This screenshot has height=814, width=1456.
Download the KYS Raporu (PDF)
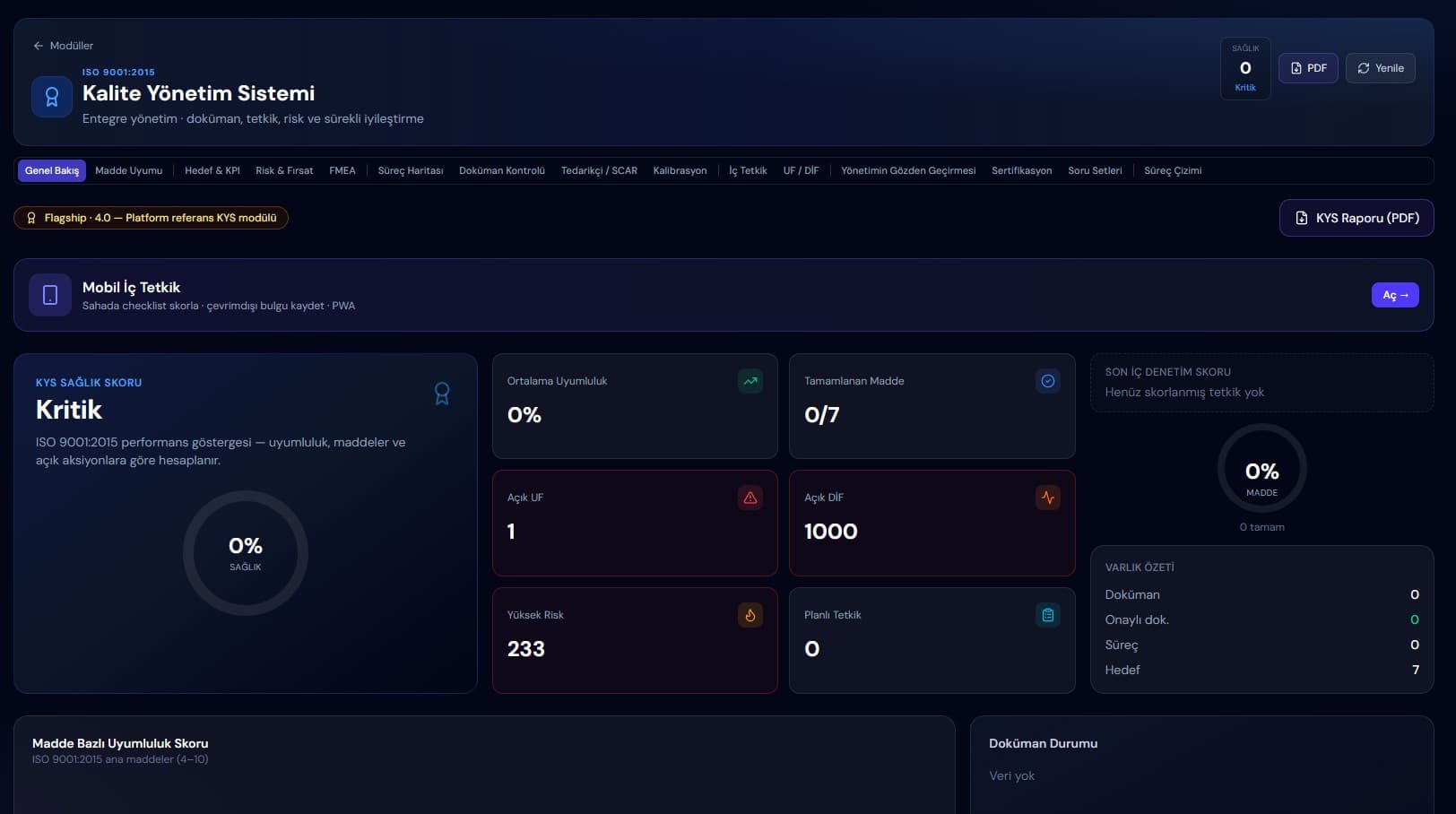point(1356,218)
